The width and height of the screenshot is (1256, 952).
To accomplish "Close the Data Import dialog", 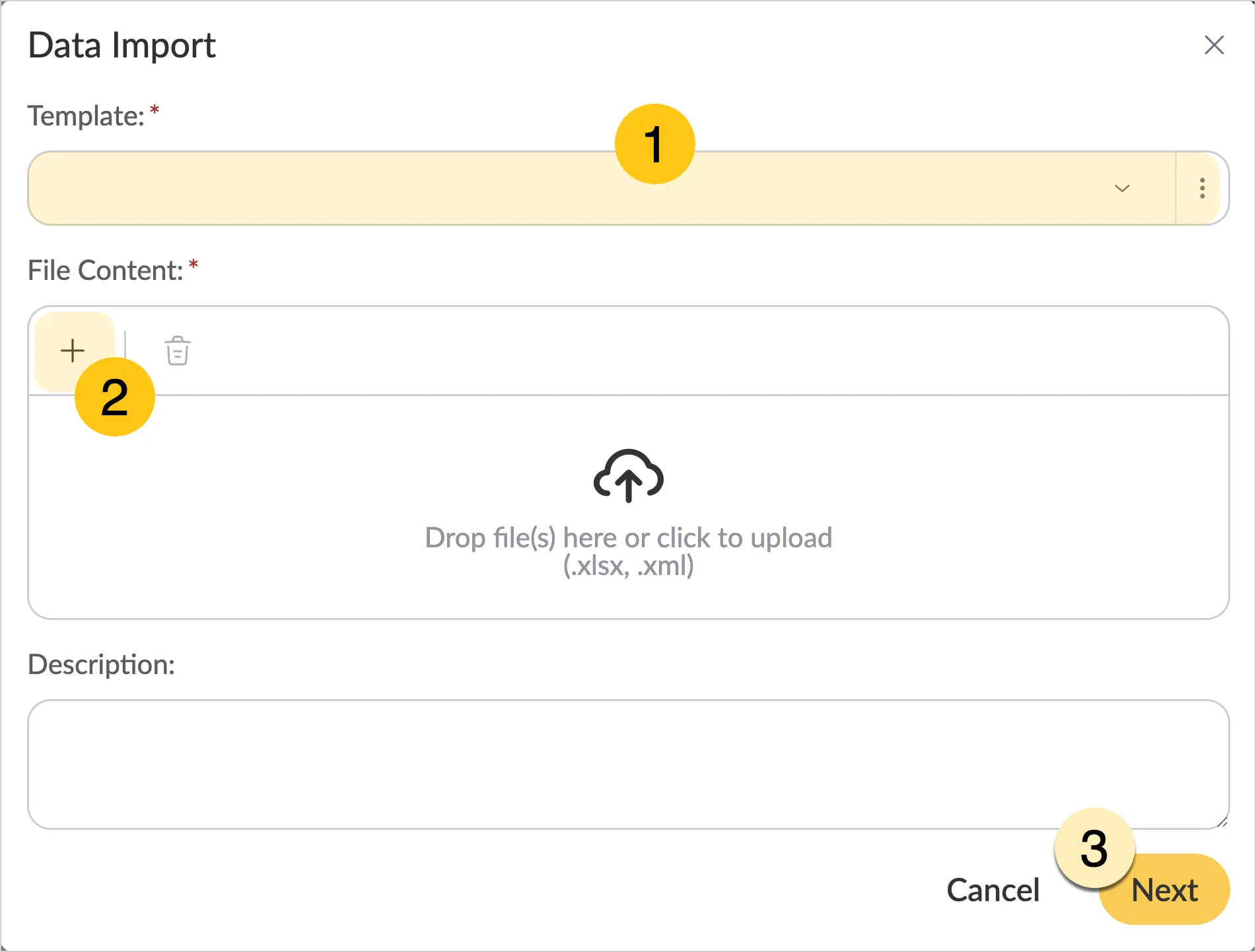I will pyautogui.click(x=1214, y=46).
